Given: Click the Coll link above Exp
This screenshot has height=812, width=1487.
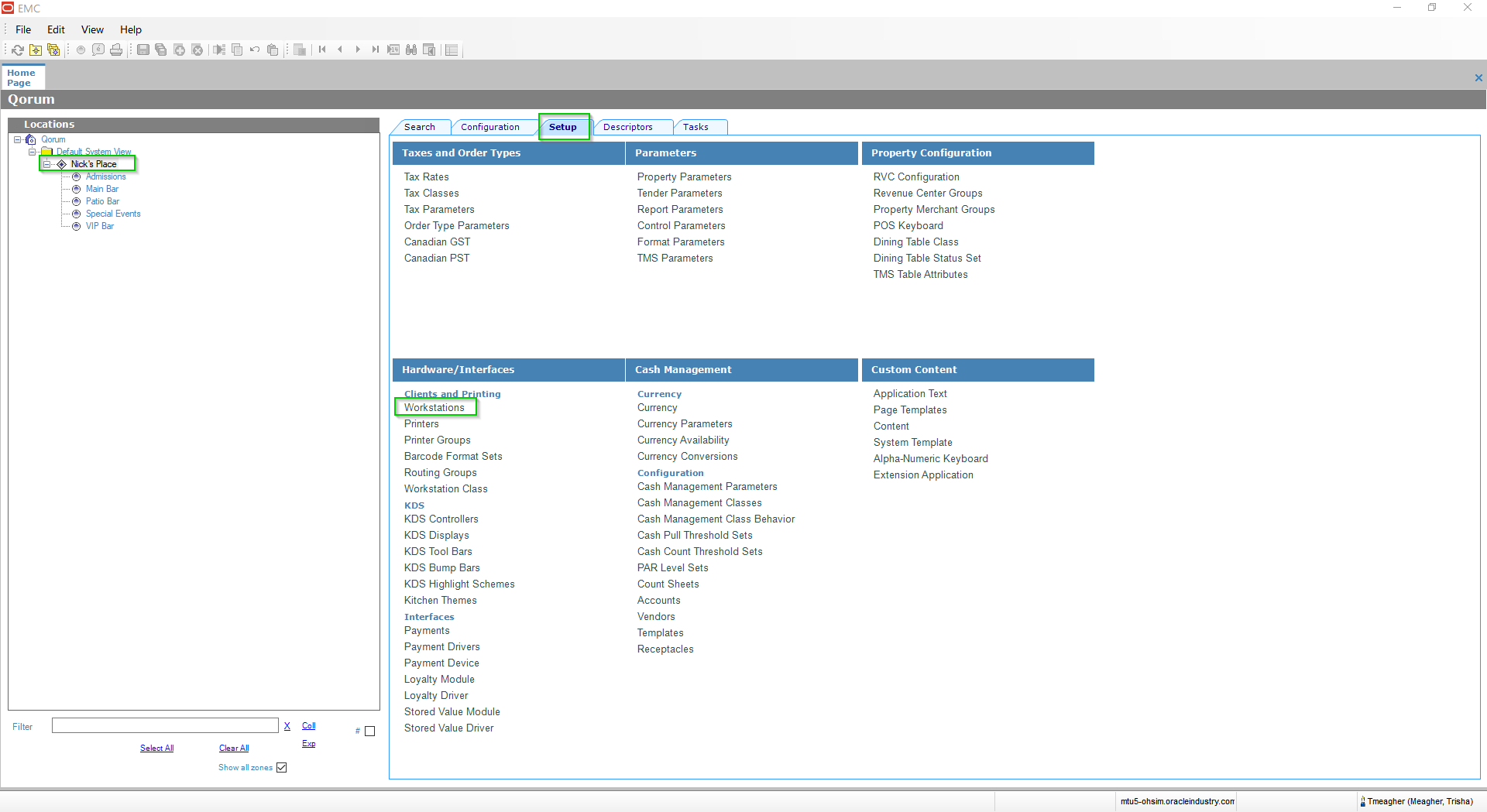Looking at the screenshot, I should 308,725.
